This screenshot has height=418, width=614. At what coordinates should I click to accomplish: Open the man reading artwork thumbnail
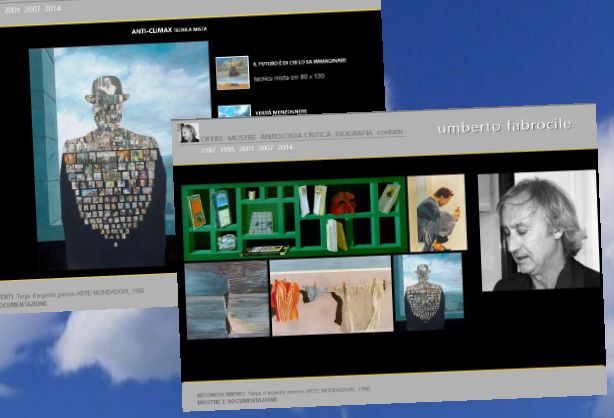point(438,213)
